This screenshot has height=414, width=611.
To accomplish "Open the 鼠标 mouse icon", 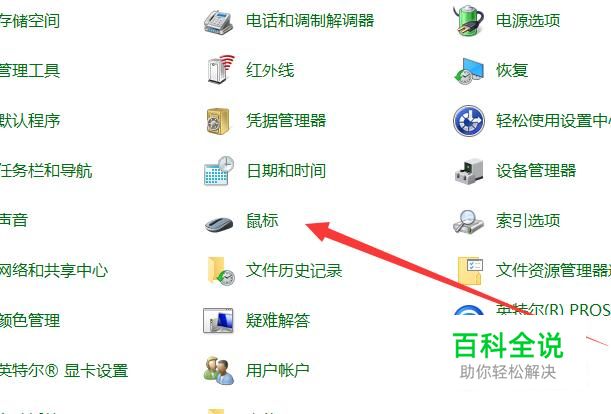I will tap(219, 223).
